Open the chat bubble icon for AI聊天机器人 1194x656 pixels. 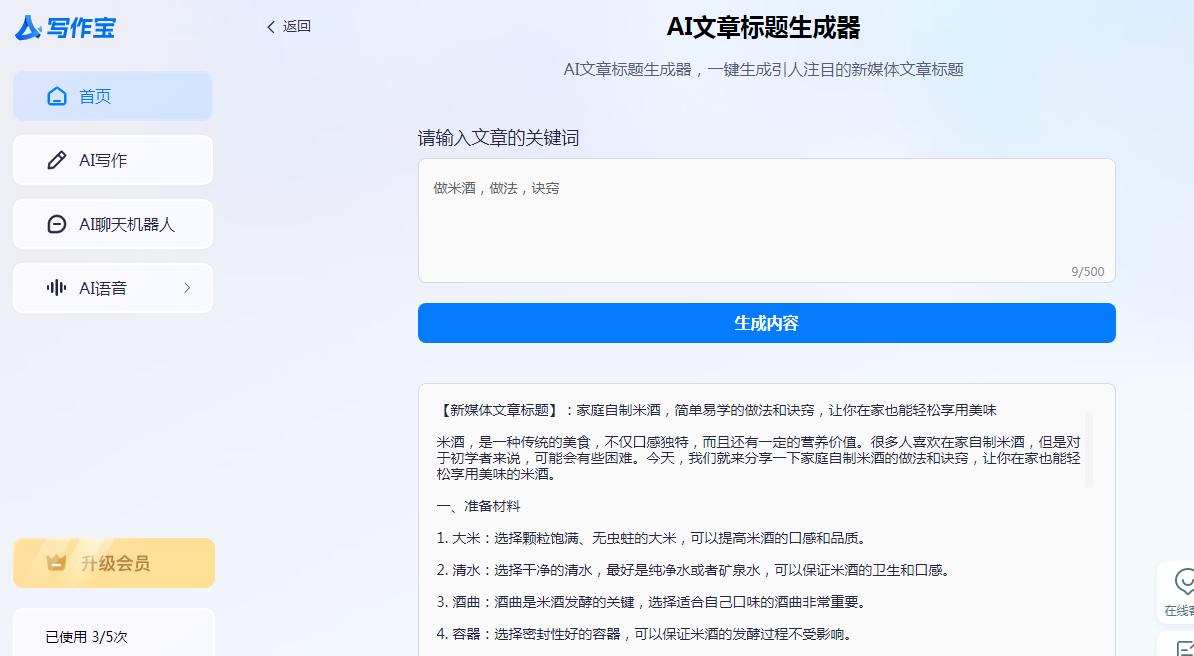coord(56,224)
